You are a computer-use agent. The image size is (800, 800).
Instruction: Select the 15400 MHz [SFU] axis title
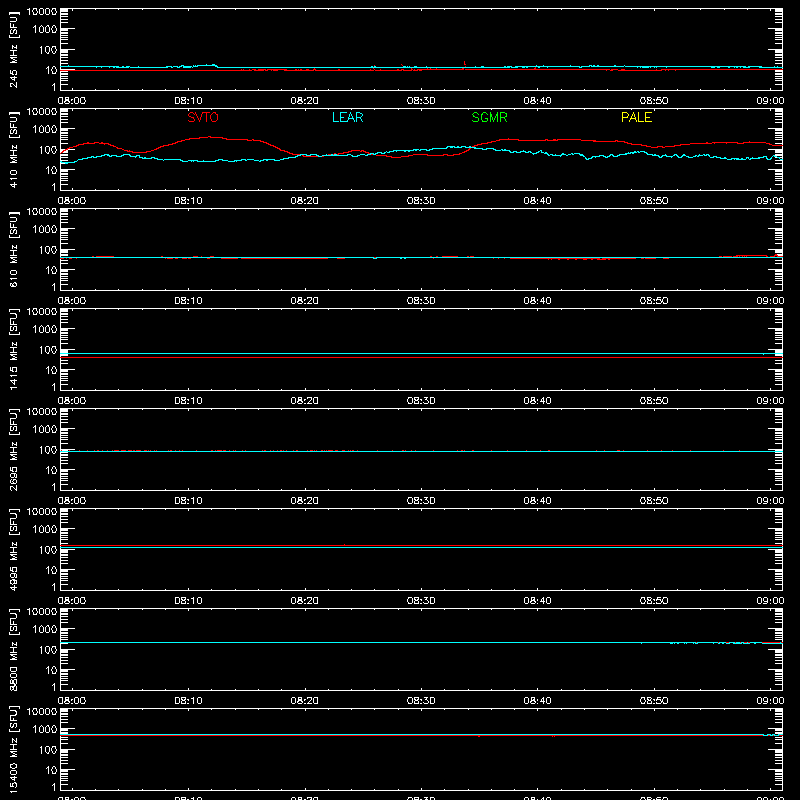(x=13, y=749)
